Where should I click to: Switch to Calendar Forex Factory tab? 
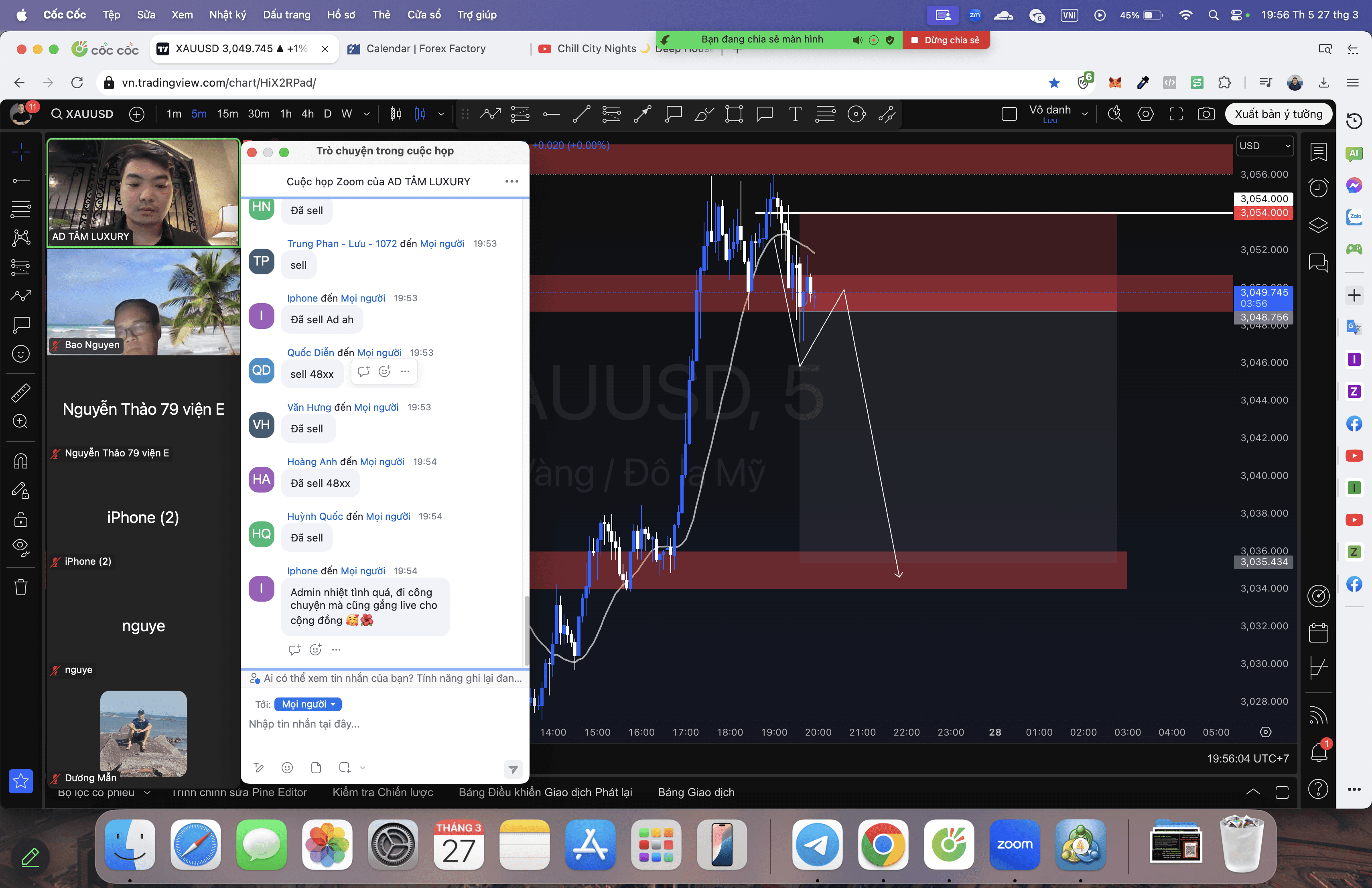(x=425, y=49)
